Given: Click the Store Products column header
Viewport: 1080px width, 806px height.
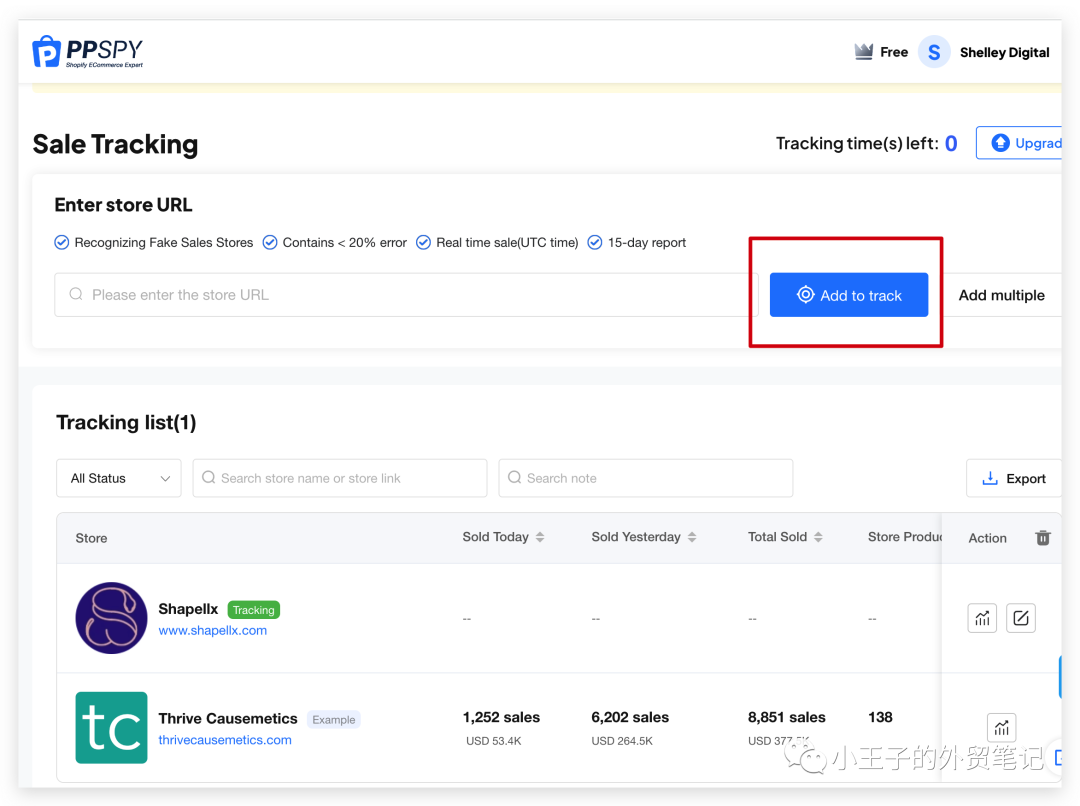Looking at the screenshot, I should pos(904,537).
